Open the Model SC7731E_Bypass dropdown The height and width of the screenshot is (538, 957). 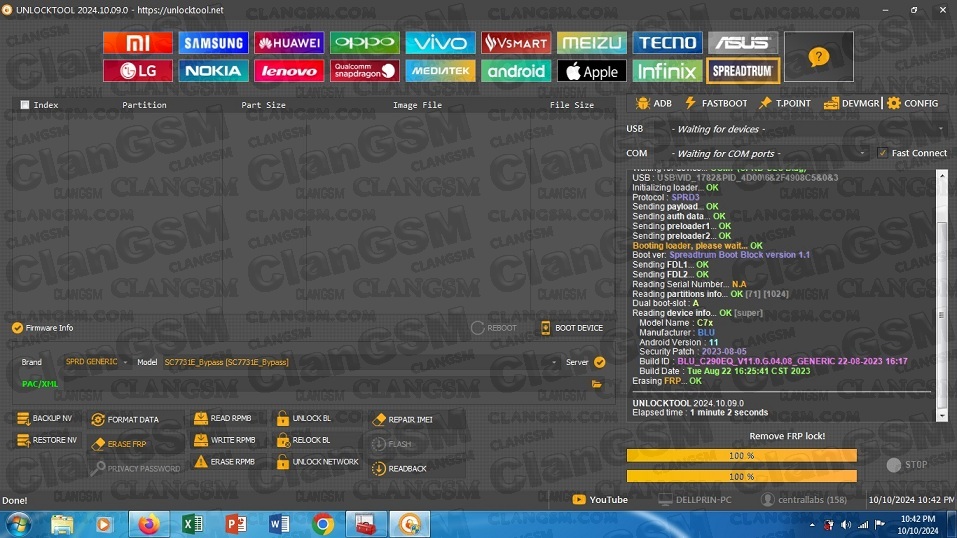coord(360,362)
